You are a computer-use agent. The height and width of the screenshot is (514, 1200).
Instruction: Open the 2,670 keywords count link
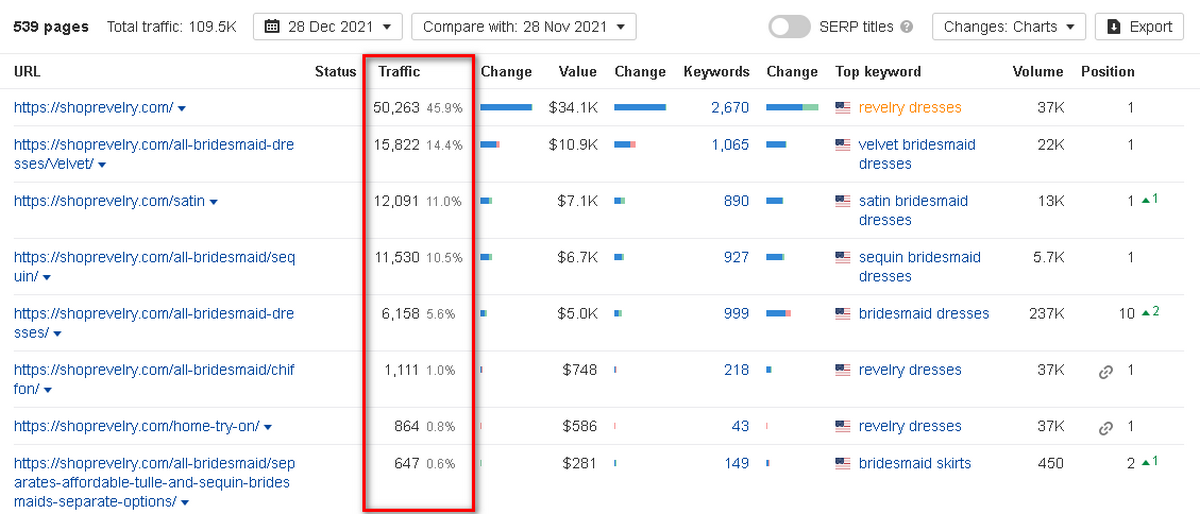730,107
